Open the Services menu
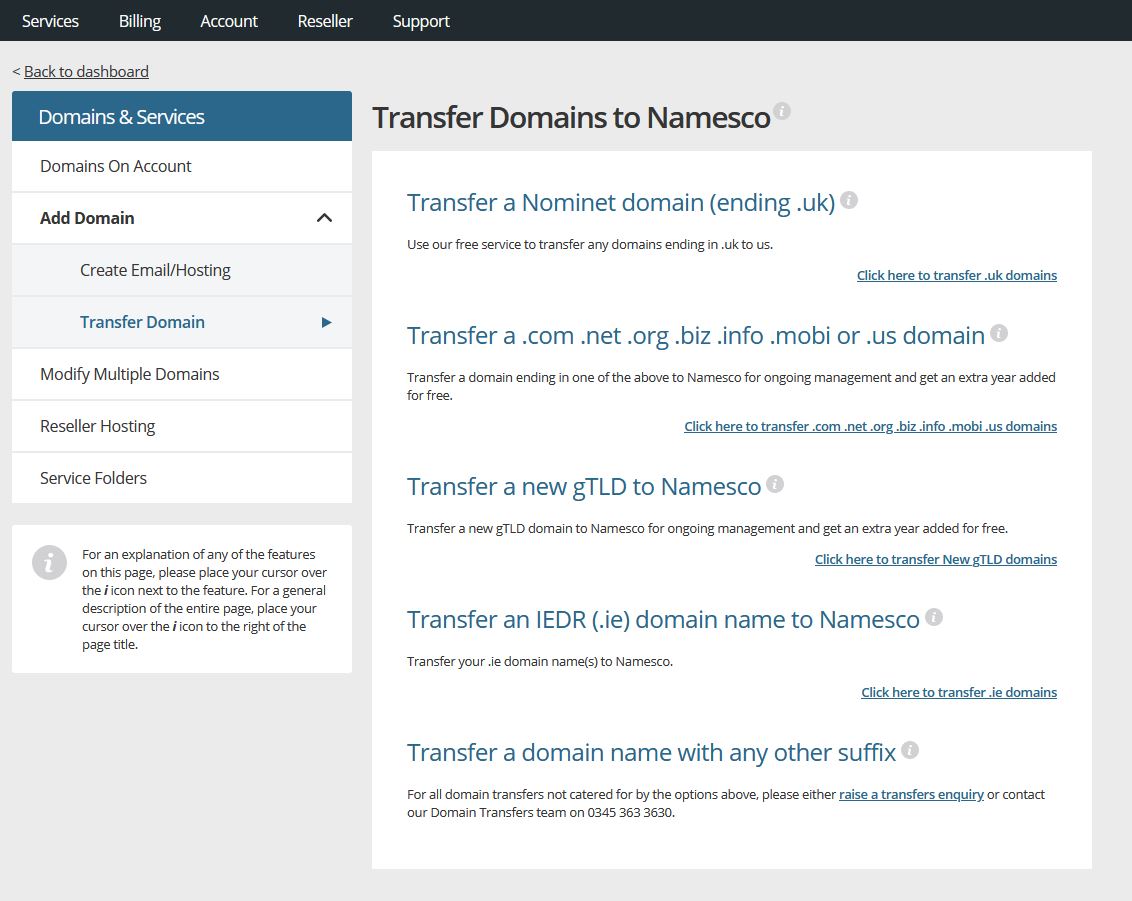 pos(50,21)
